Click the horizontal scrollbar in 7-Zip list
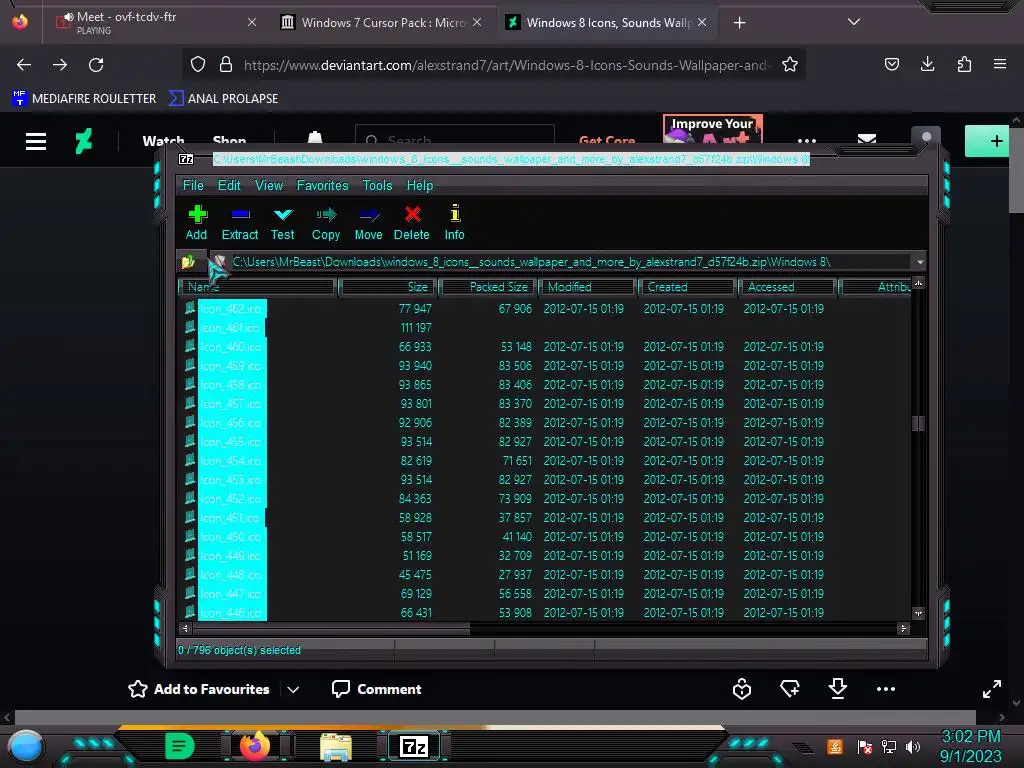Screen dimensions: 1024x768 click(x=332, y=628)
